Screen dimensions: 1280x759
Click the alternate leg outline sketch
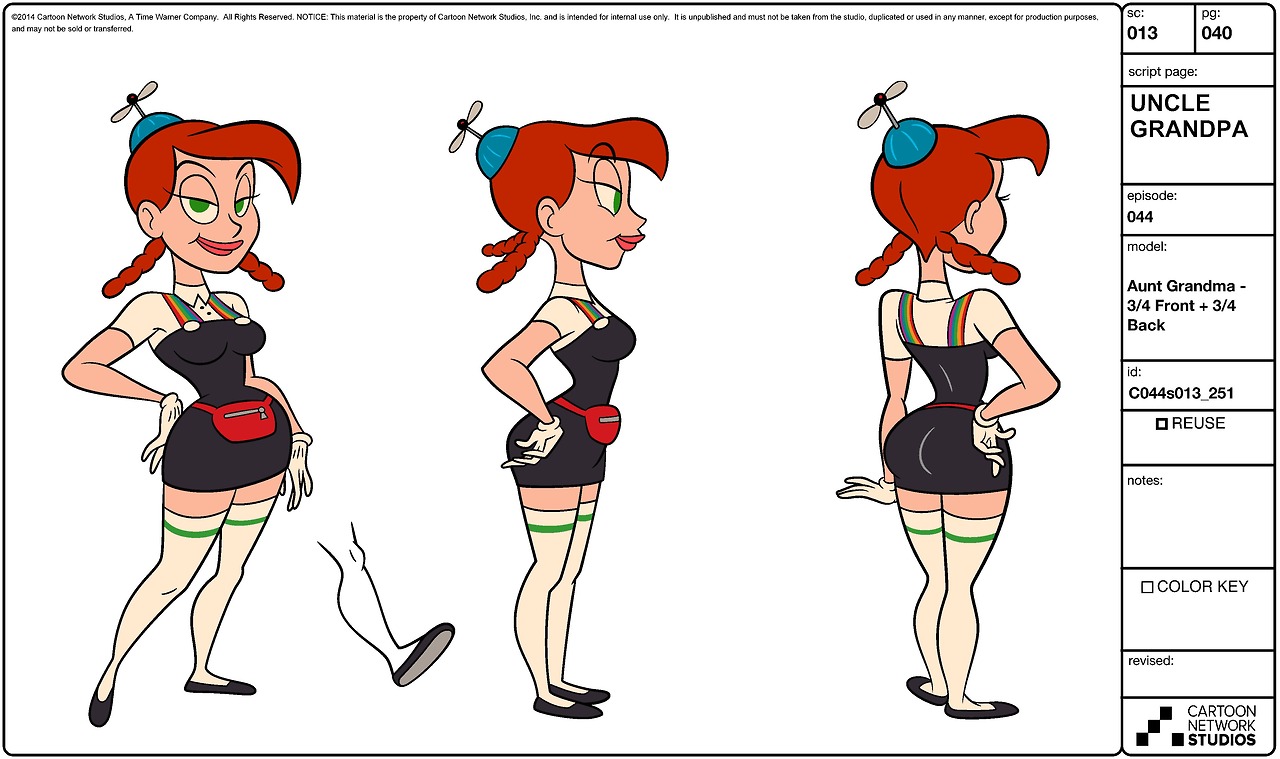tap(388, 603)
